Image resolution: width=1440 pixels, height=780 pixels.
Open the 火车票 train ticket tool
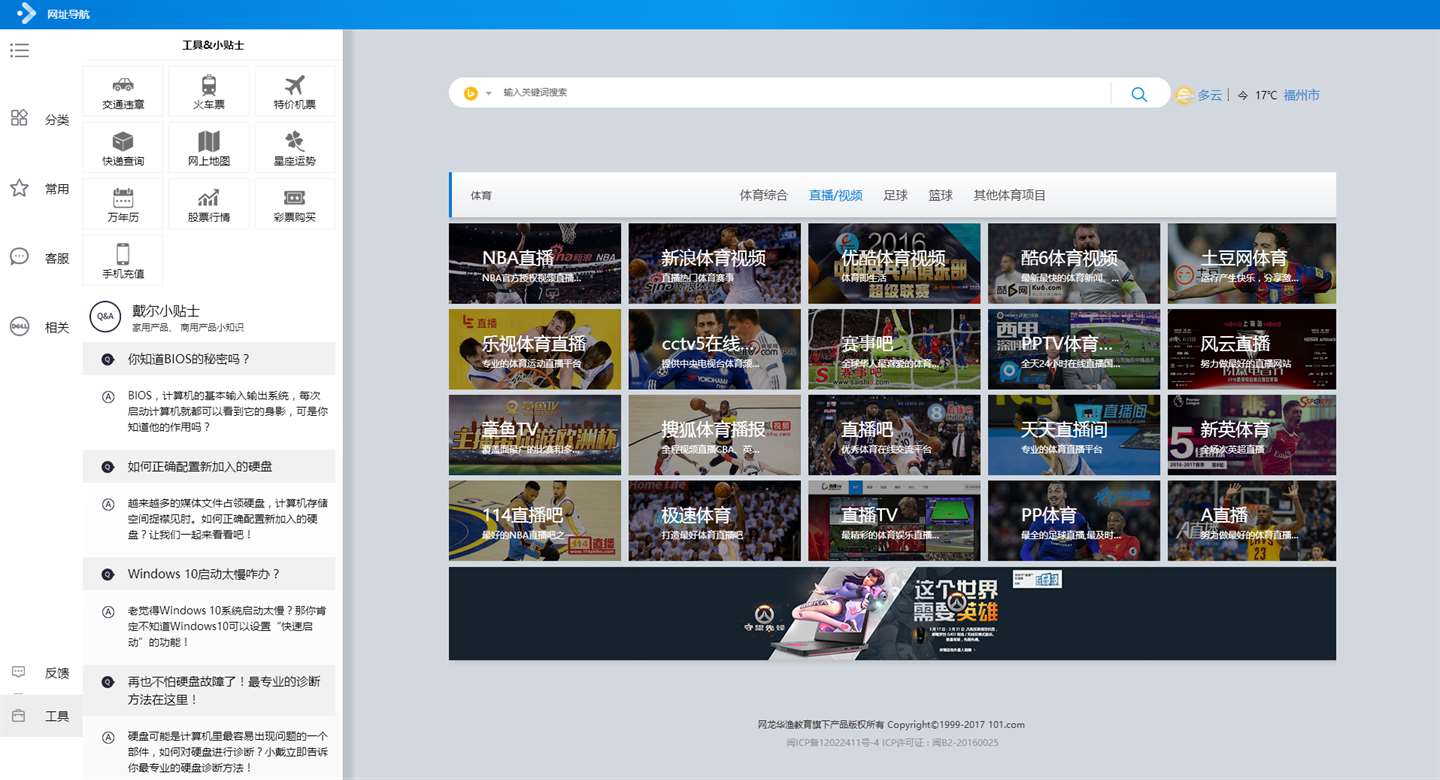pyautogui.click(x=209, y=91)
